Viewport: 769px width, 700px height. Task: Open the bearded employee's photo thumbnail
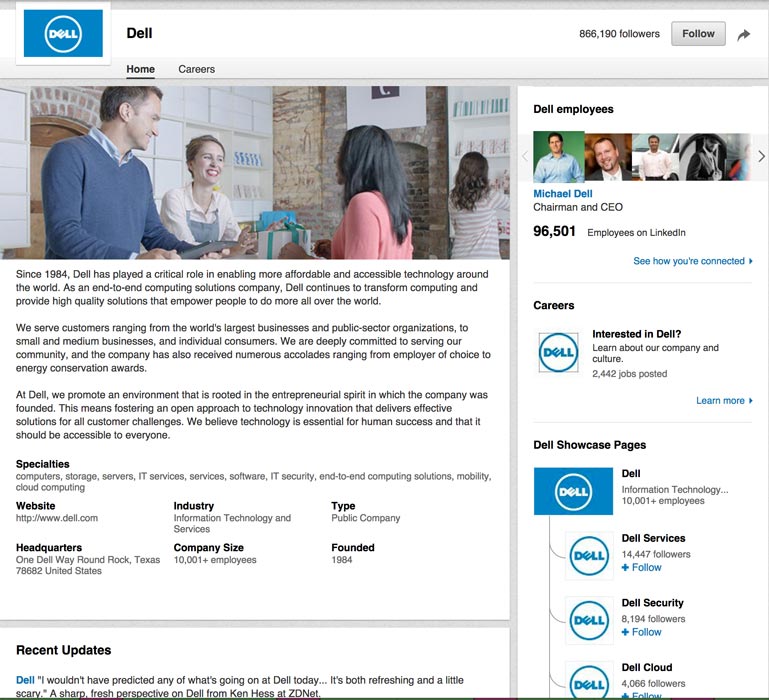click(x=608, y=156)
